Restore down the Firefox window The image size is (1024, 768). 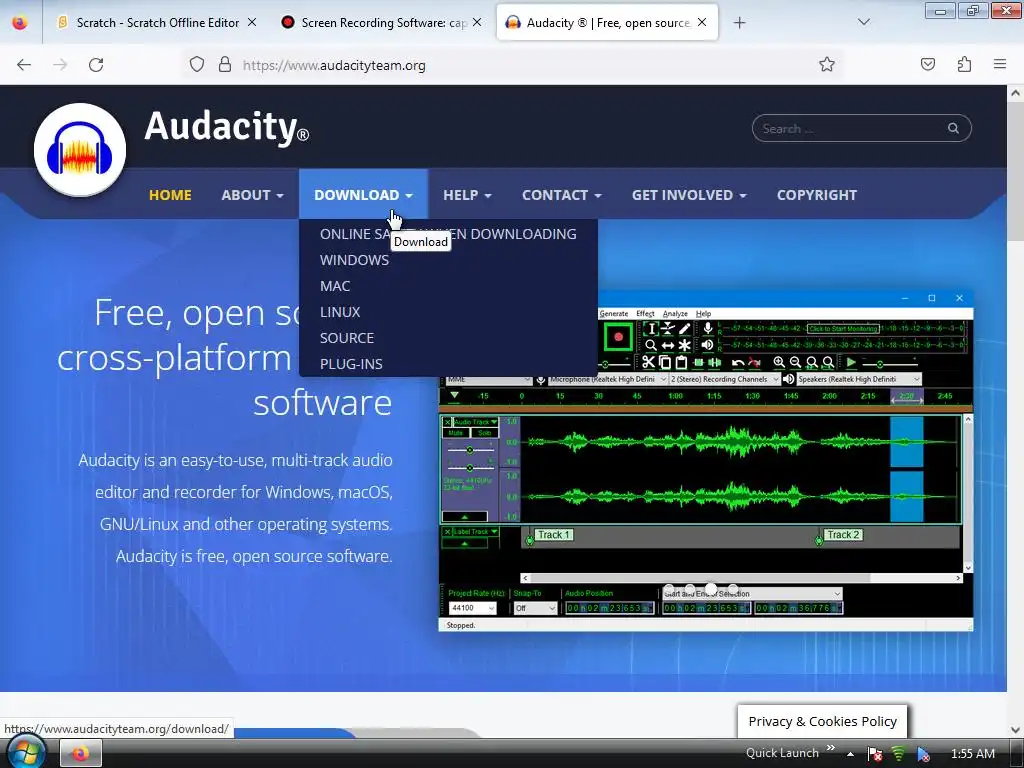tap(973, 10)
